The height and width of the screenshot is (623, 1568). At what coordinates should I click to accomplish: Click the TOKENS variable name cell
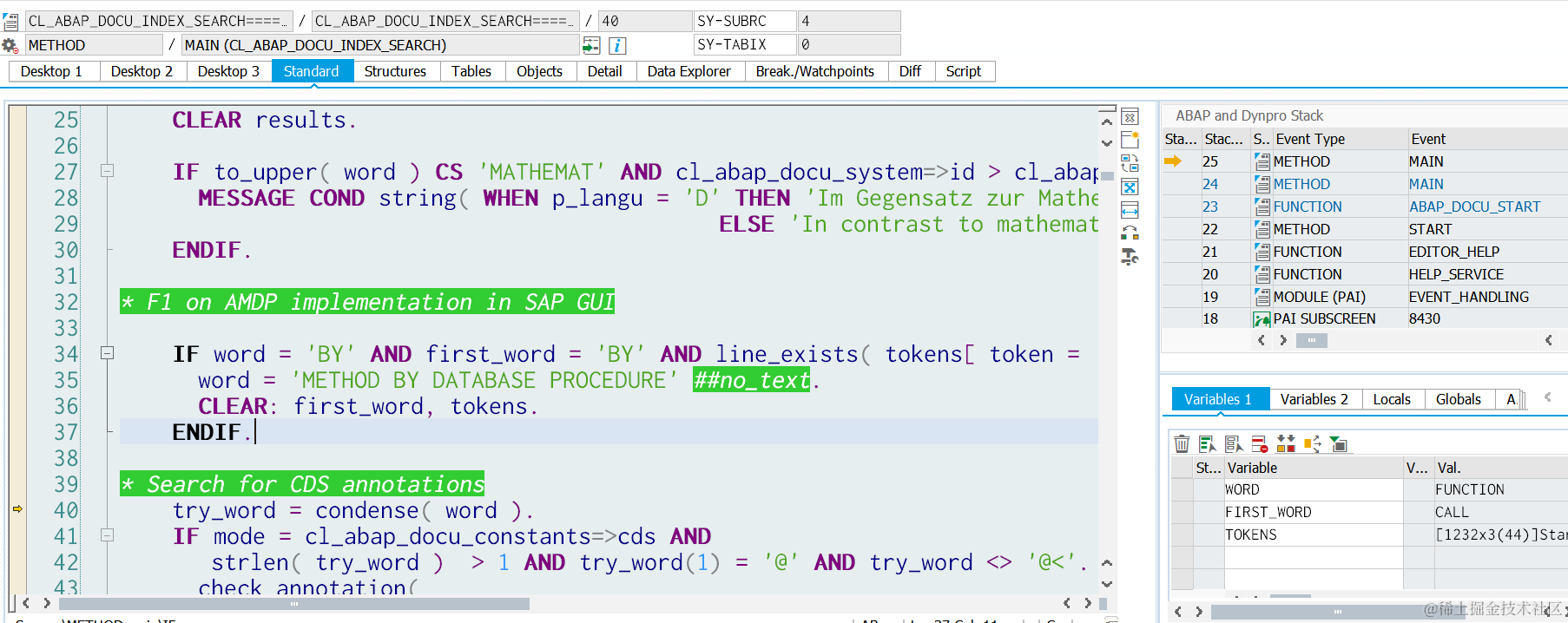(1314, 534)
